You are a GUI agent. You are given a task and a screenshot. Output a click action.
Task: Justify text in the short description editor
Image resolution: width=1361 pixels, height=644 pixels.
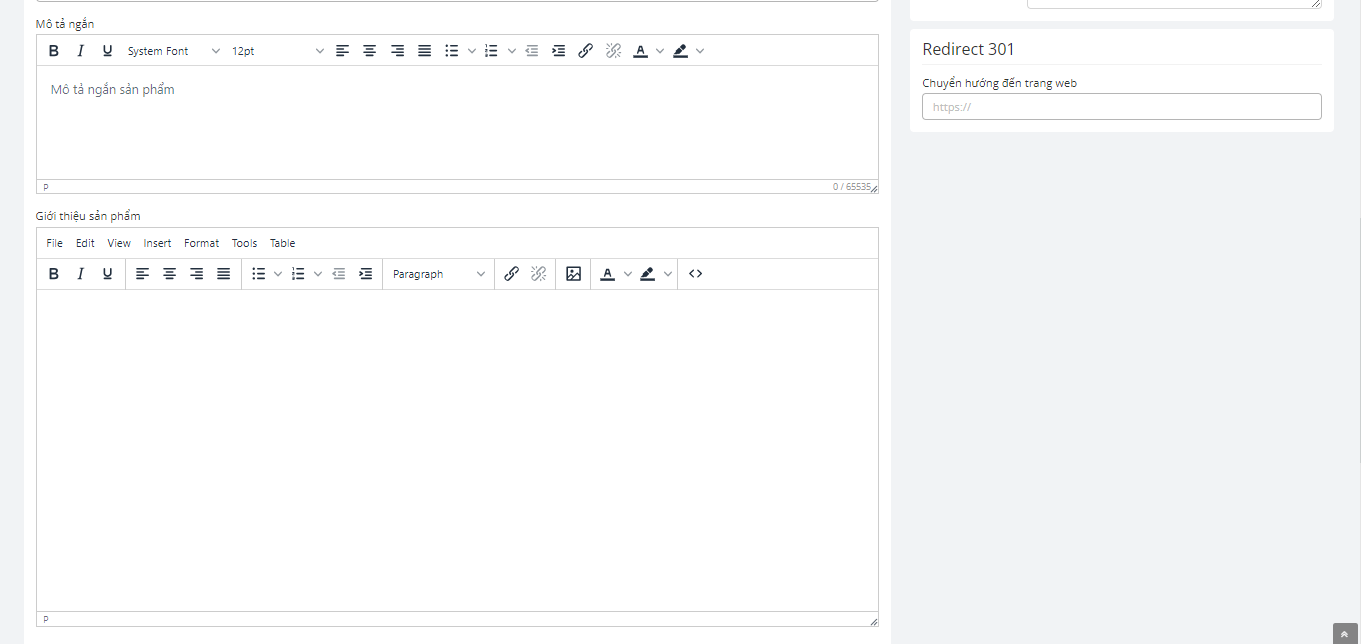[x=424, y=51]
